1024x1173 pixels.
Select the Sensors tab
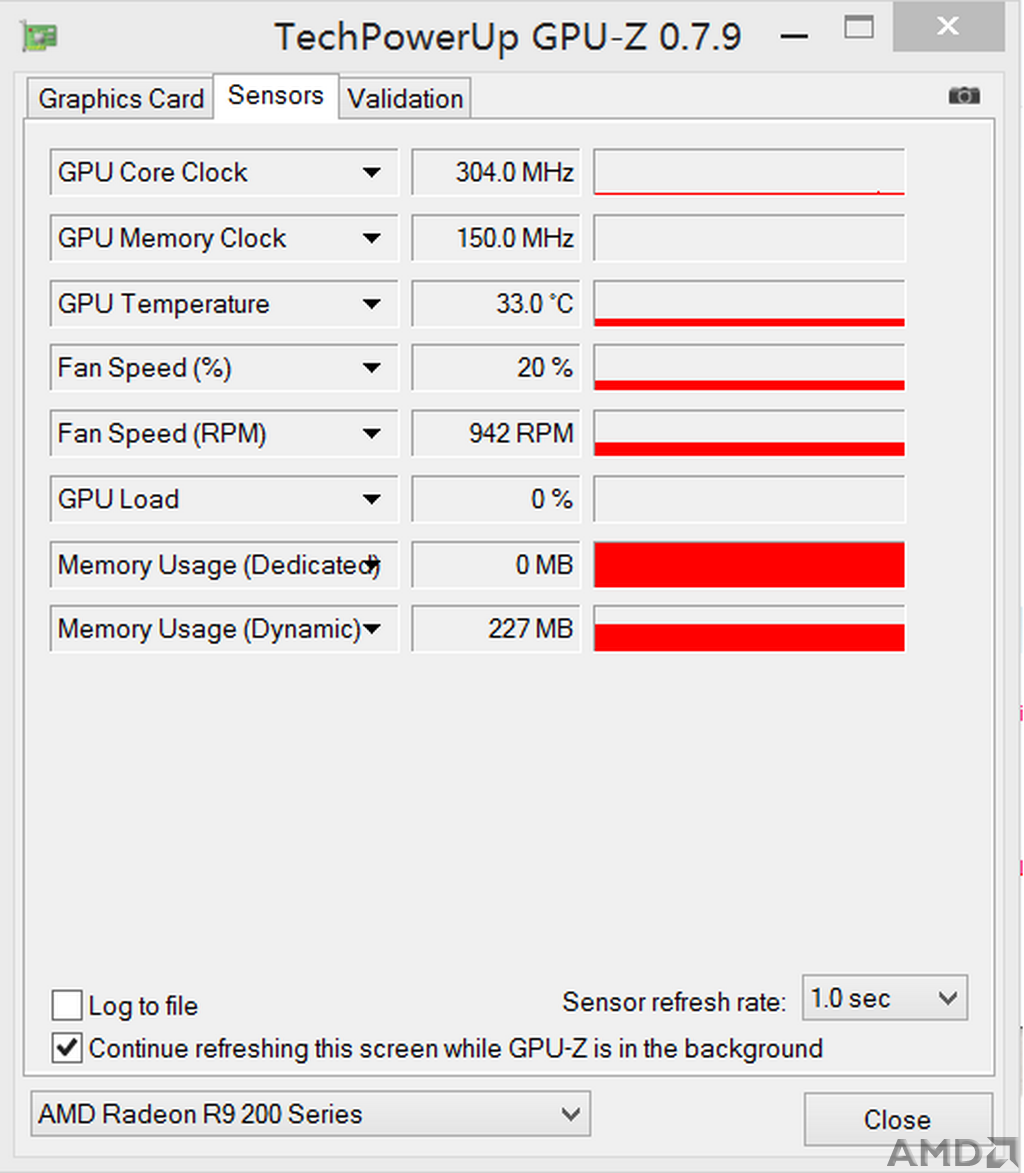pos(276,96)
